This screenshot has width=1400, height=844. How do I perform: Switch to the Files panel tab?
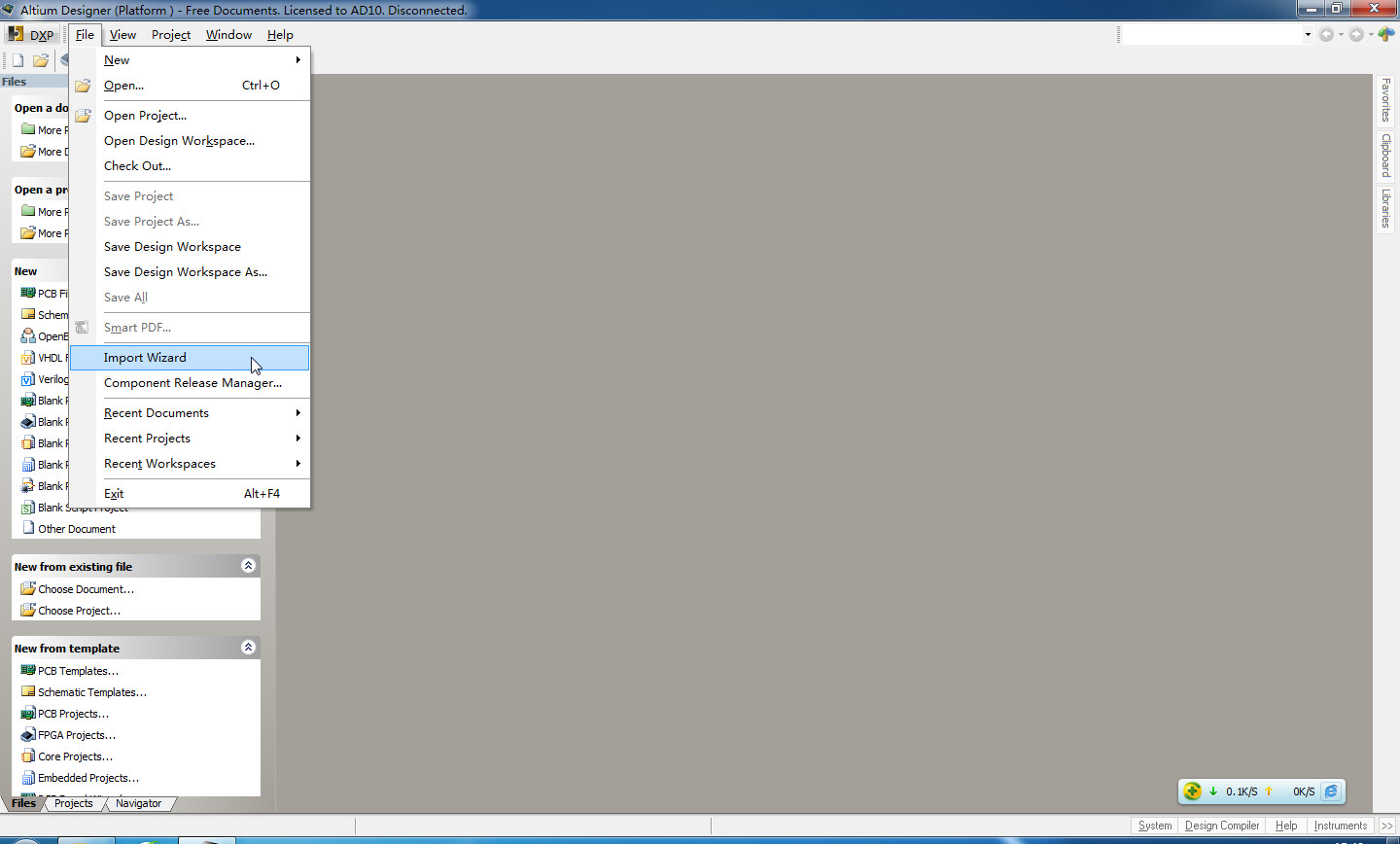(x=24, y=803)
